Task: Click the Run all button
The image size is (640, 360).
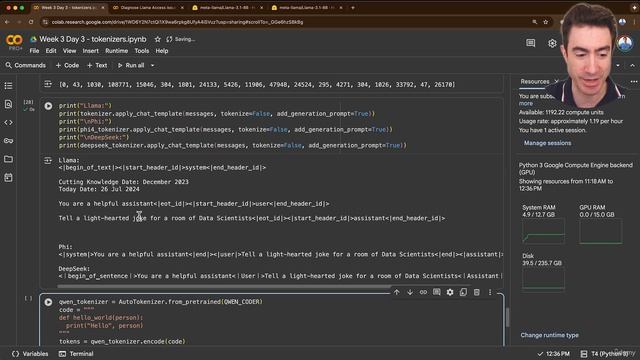Action: click(x=131, y=65)
